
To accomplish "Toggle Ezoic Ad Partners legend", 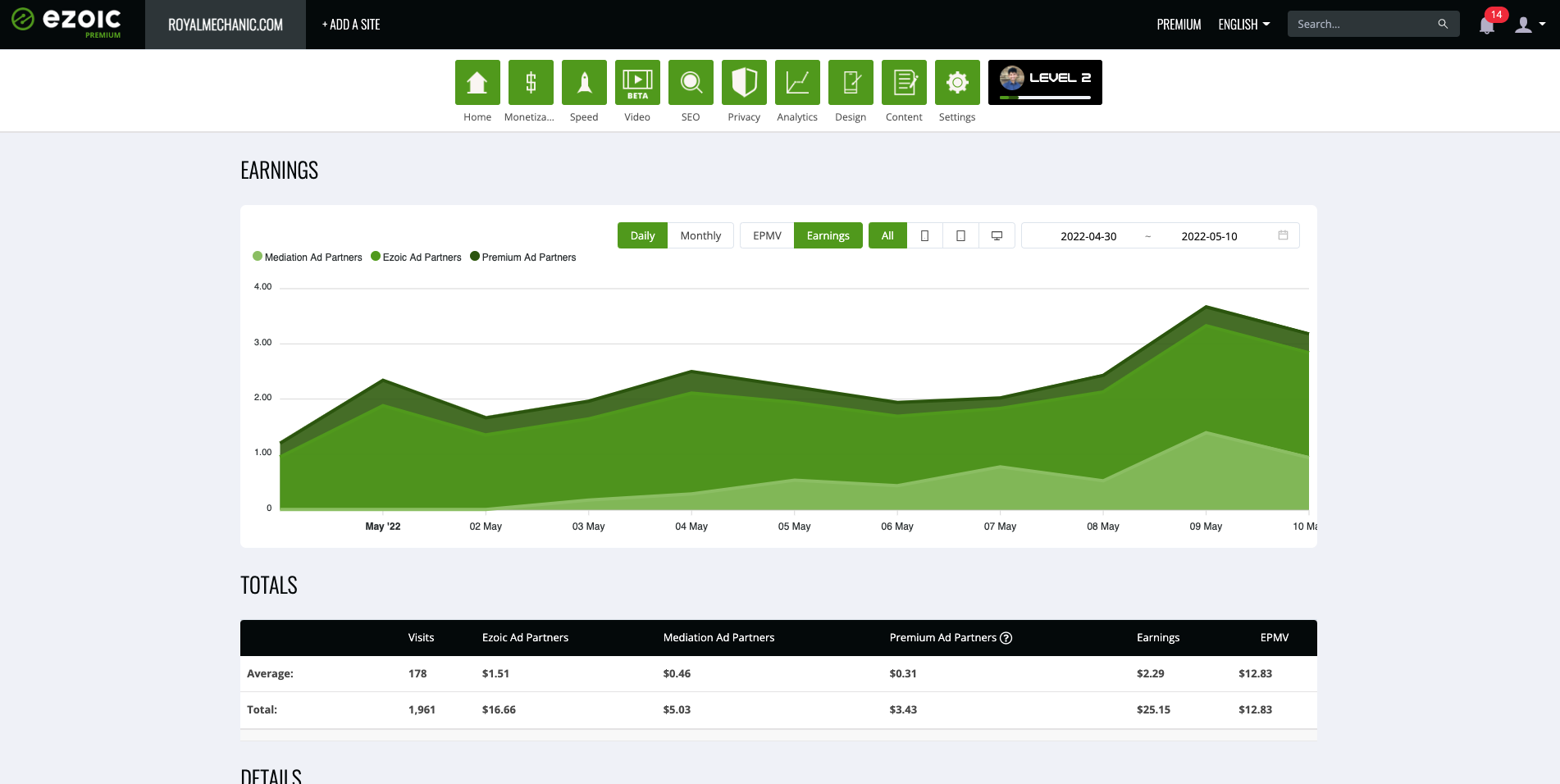I will [x=416, y=257].
